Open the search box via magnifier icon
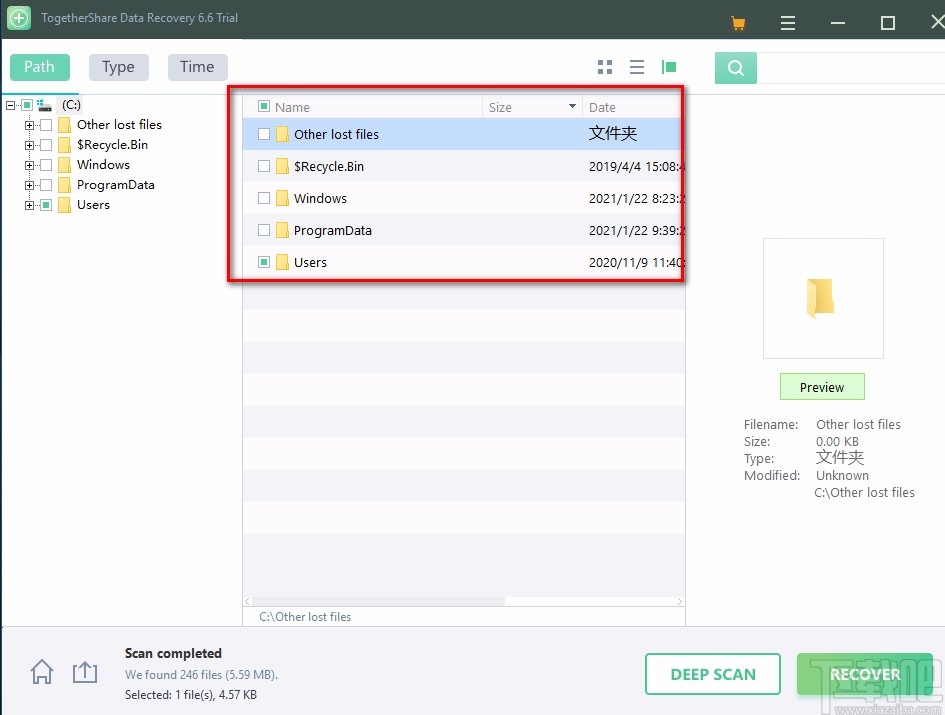Screen dimensions: 945x715 click(x=735, y=68)
